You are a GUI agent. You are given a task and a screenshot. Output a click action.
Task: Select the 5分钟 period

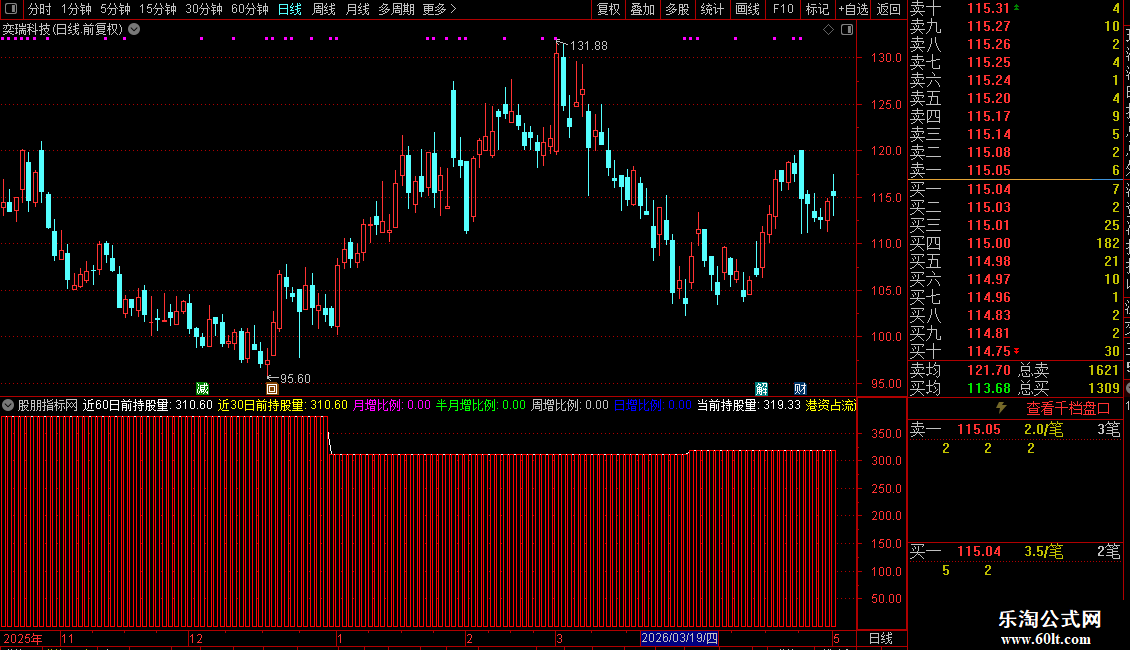[x=115, y=9]
